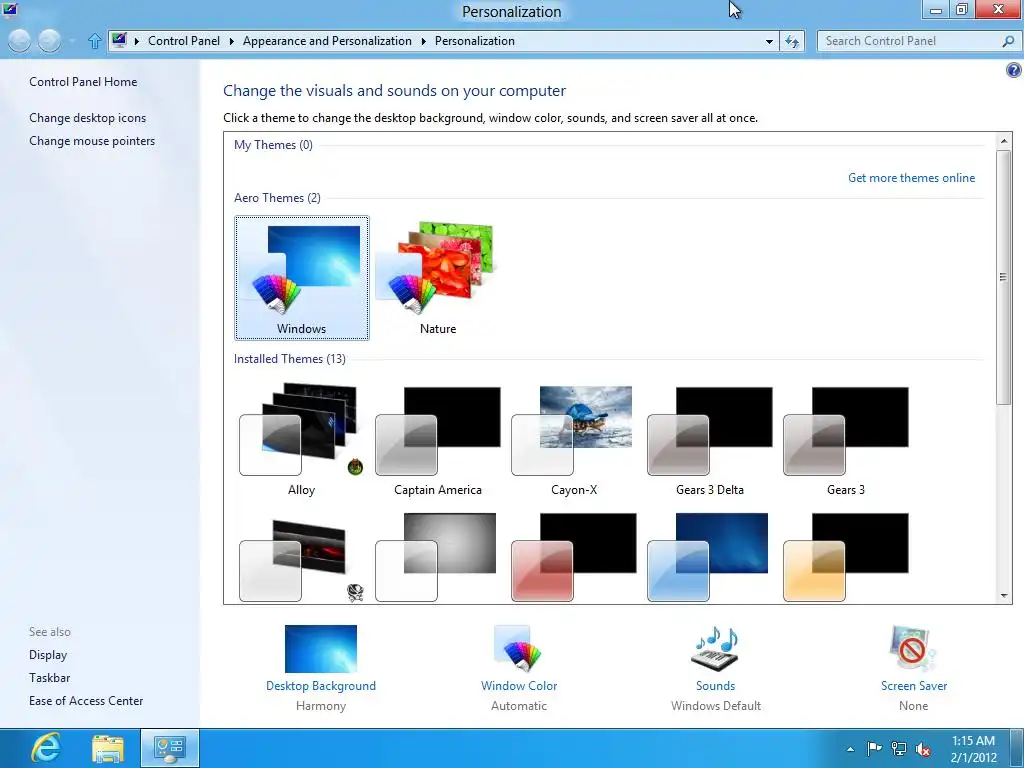The height and width of the screenshot is (768, 1024).
Task: Open taskbar clock and date
Action: [x=973, y=749]
